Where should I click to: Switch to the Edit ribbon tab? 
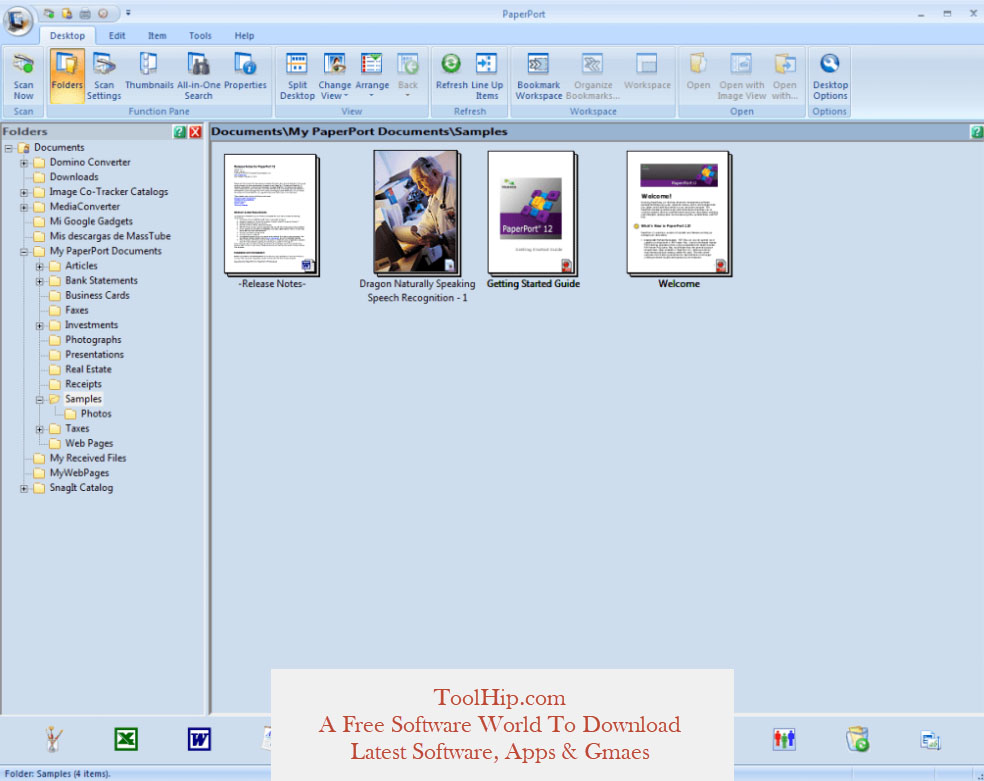117,36
